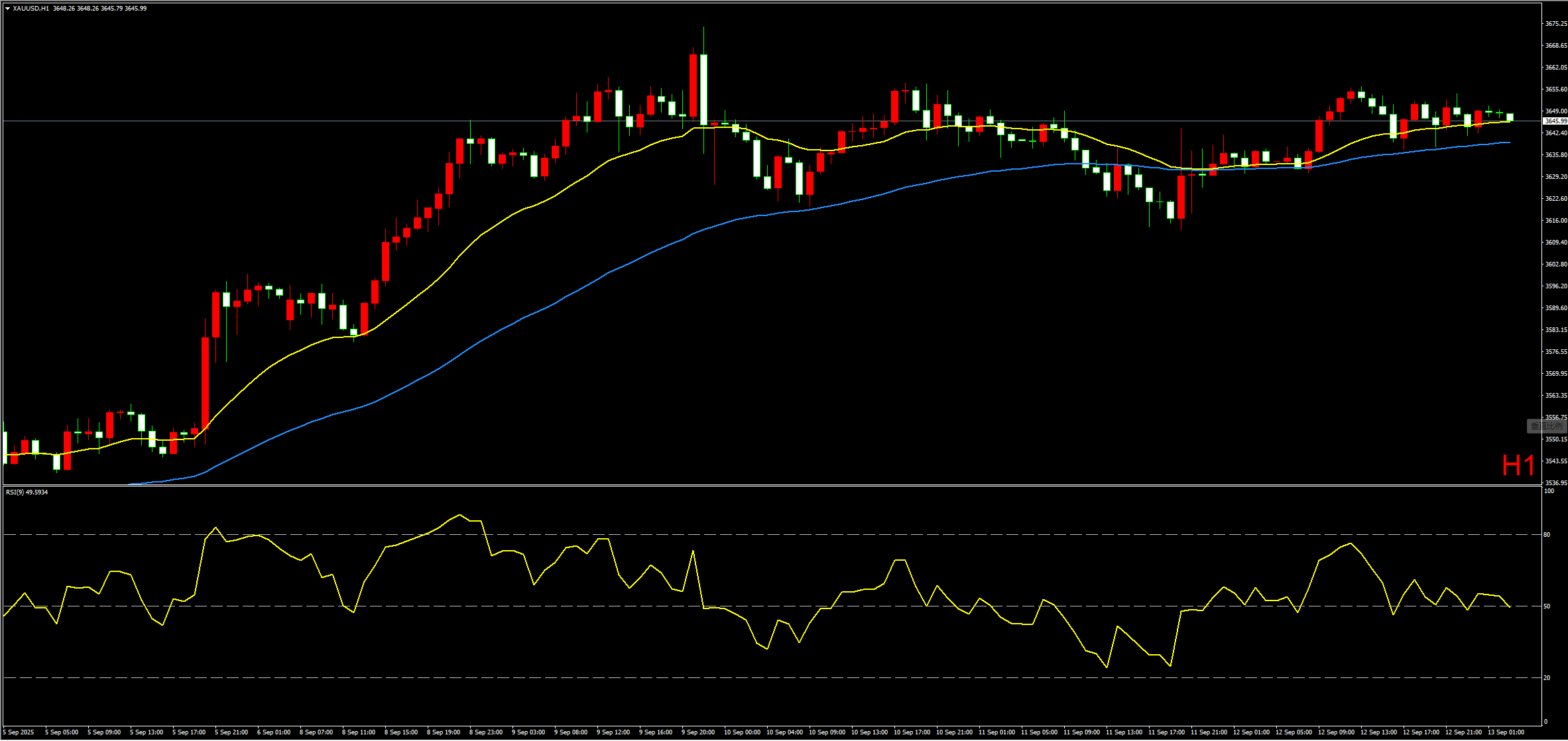Viewport: 1568px width, 741px height.
Task: Click the 3622.60 price scale label
Action: (1555, 198)
